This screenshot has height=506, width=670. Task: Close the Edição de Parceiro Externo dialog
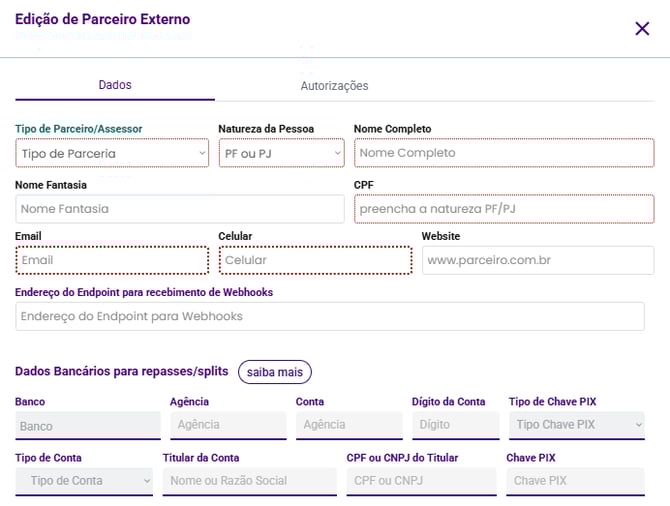click(642, 28)
